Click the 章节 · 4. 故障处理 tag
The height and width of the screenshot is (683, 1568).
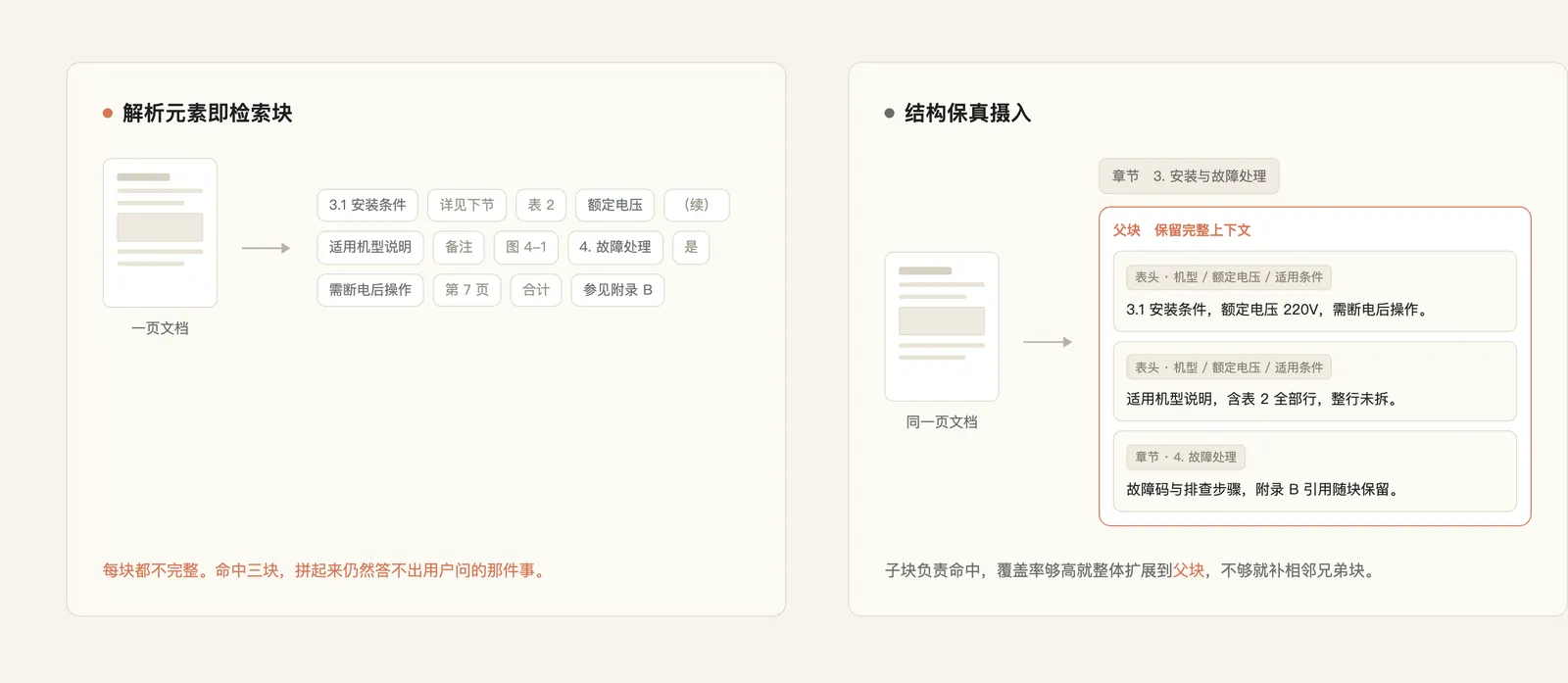[x=1186, y=457]
